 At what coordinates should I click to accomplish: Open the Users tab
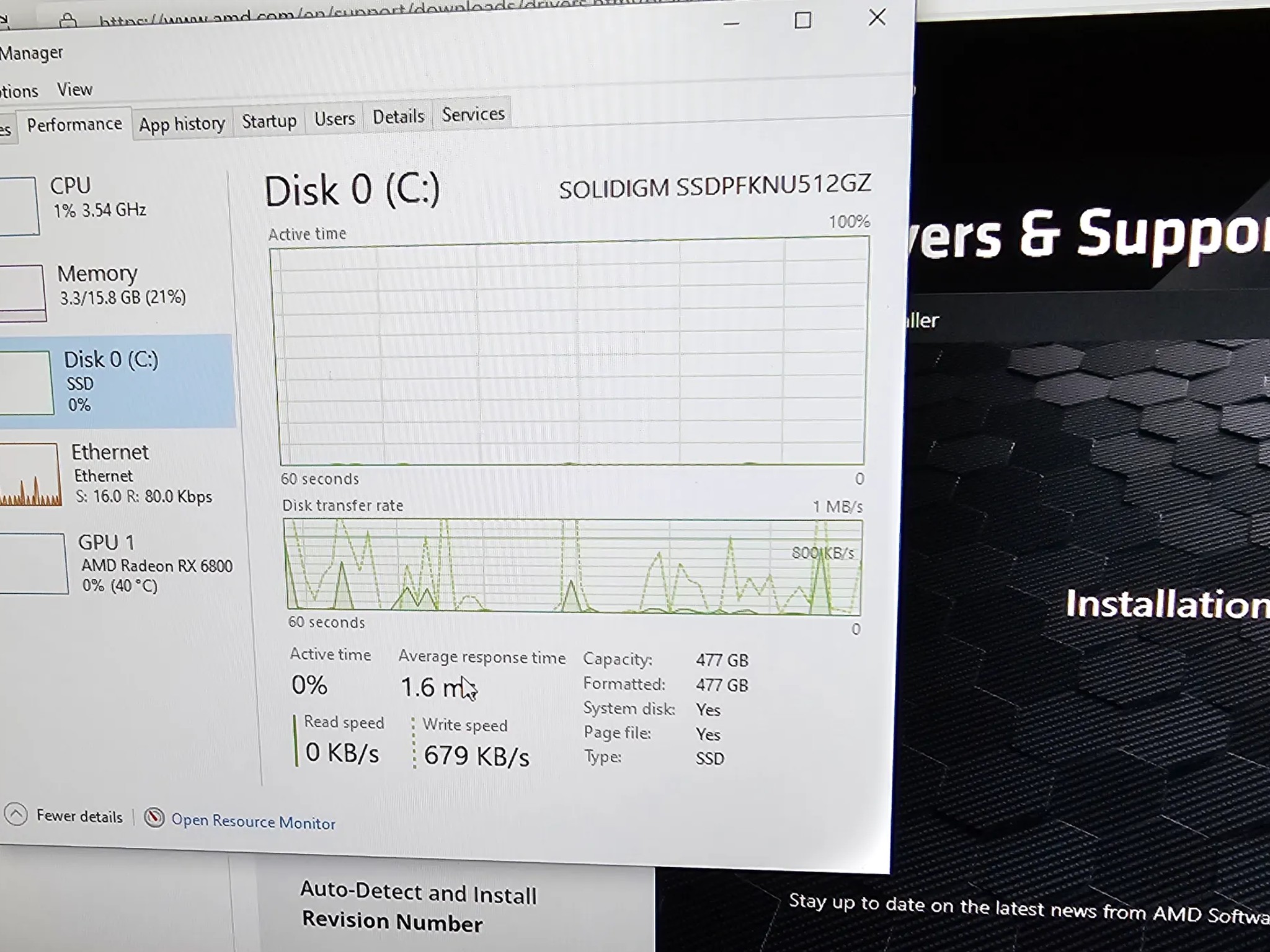pos(334,118)
